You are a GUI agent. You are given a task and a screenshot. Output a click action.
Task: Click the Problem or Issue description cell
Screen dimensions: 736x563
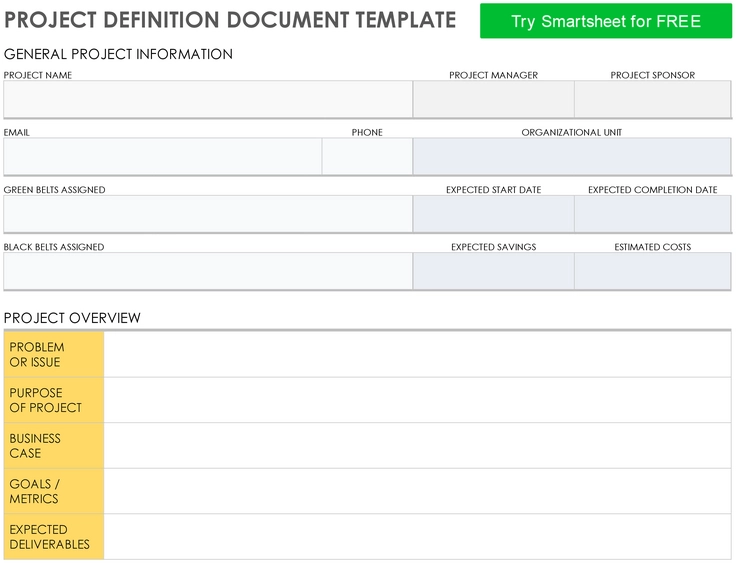417,355
